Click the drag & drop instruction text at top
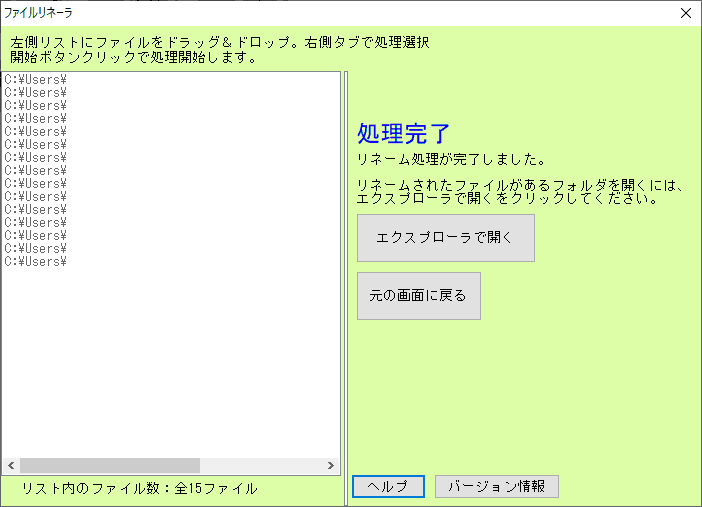This screenshot has width=702, height=507. [x=220, y=43]
